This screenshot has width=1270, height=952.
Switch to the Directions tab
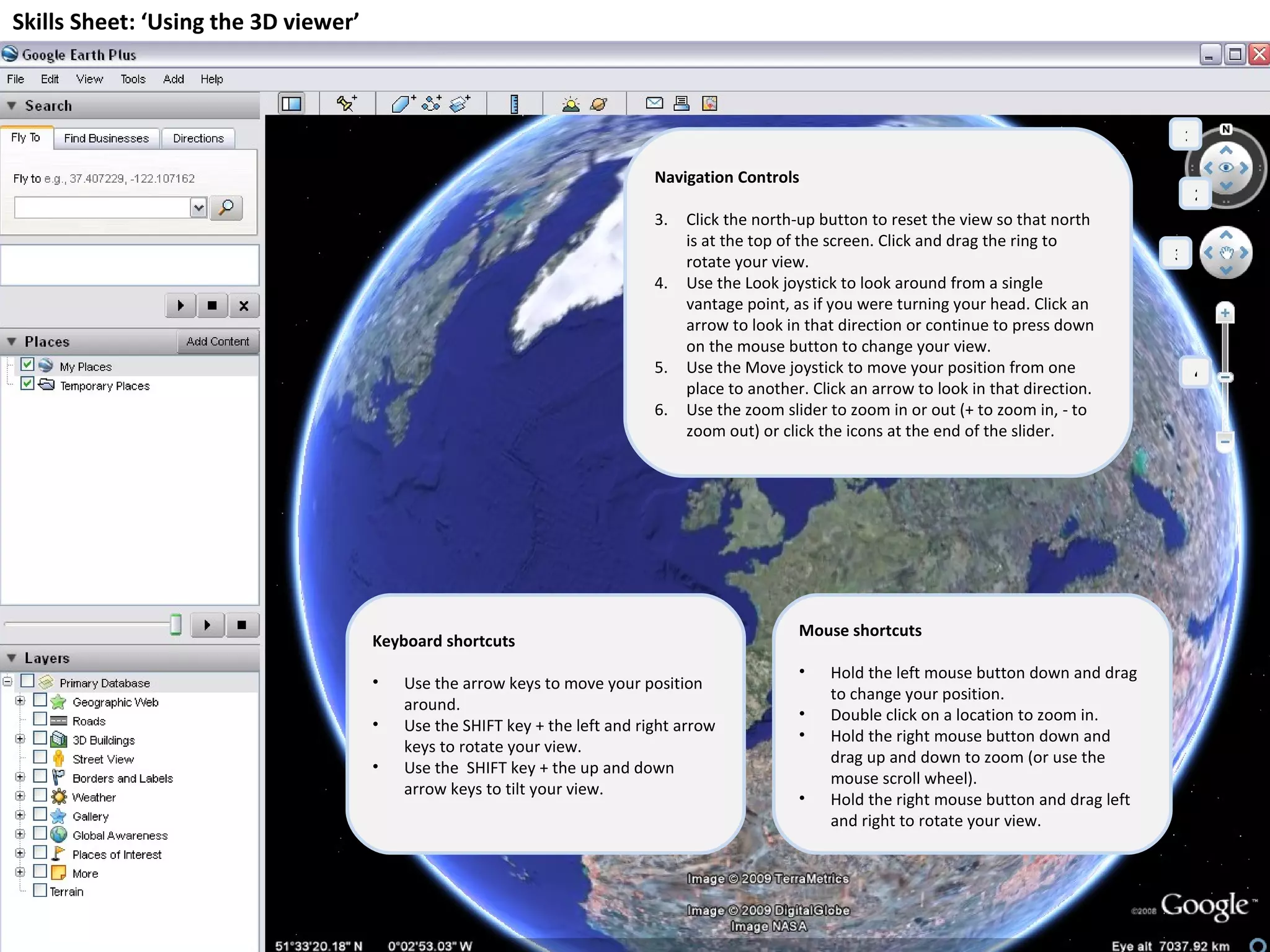coord(198,138)
